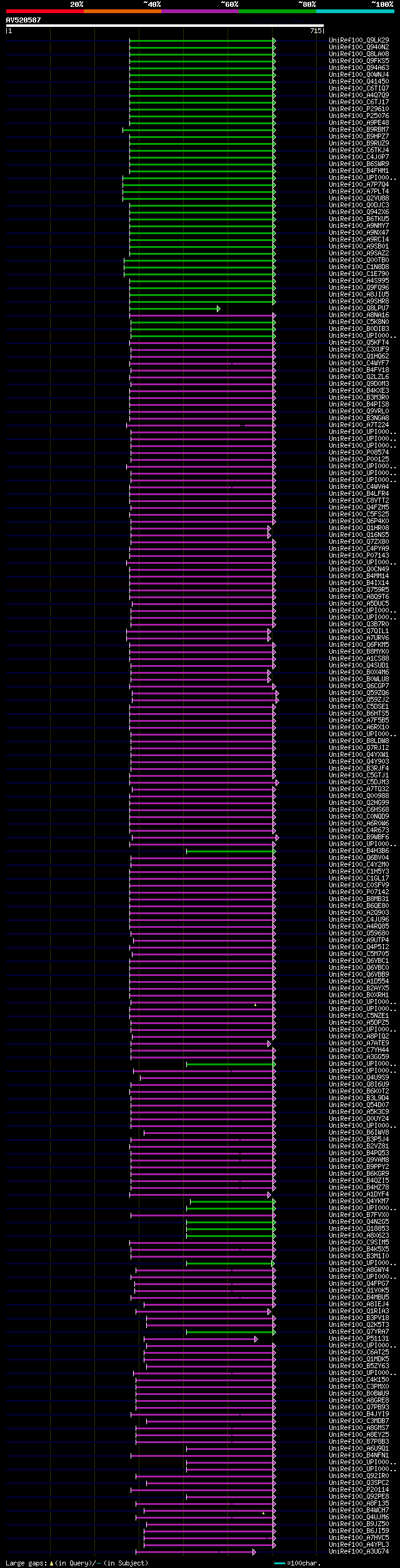400x1568 pixels.
Task: Select the label UniRef100_B6SWR9
Action: (x=359, y=164)
